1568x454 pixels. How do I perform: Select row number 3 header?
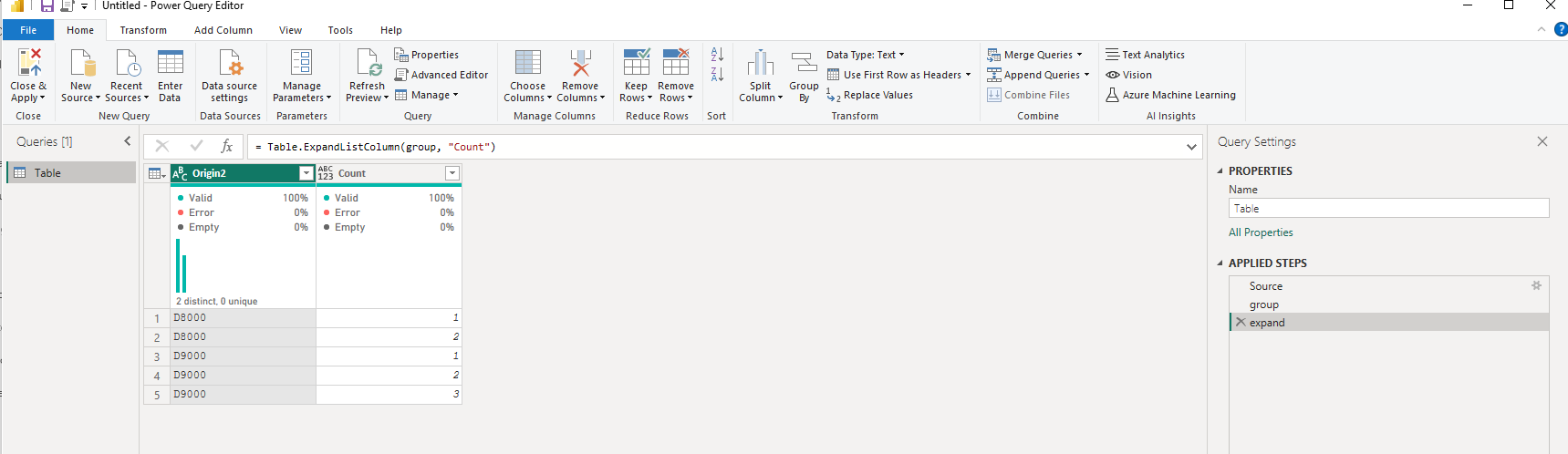coord(157,356)
